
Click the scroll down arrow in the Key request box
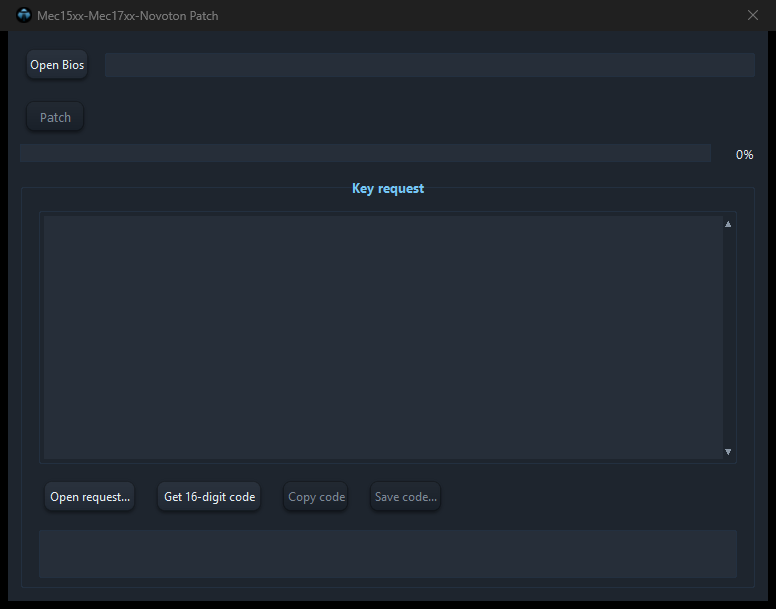click(728, 452)
